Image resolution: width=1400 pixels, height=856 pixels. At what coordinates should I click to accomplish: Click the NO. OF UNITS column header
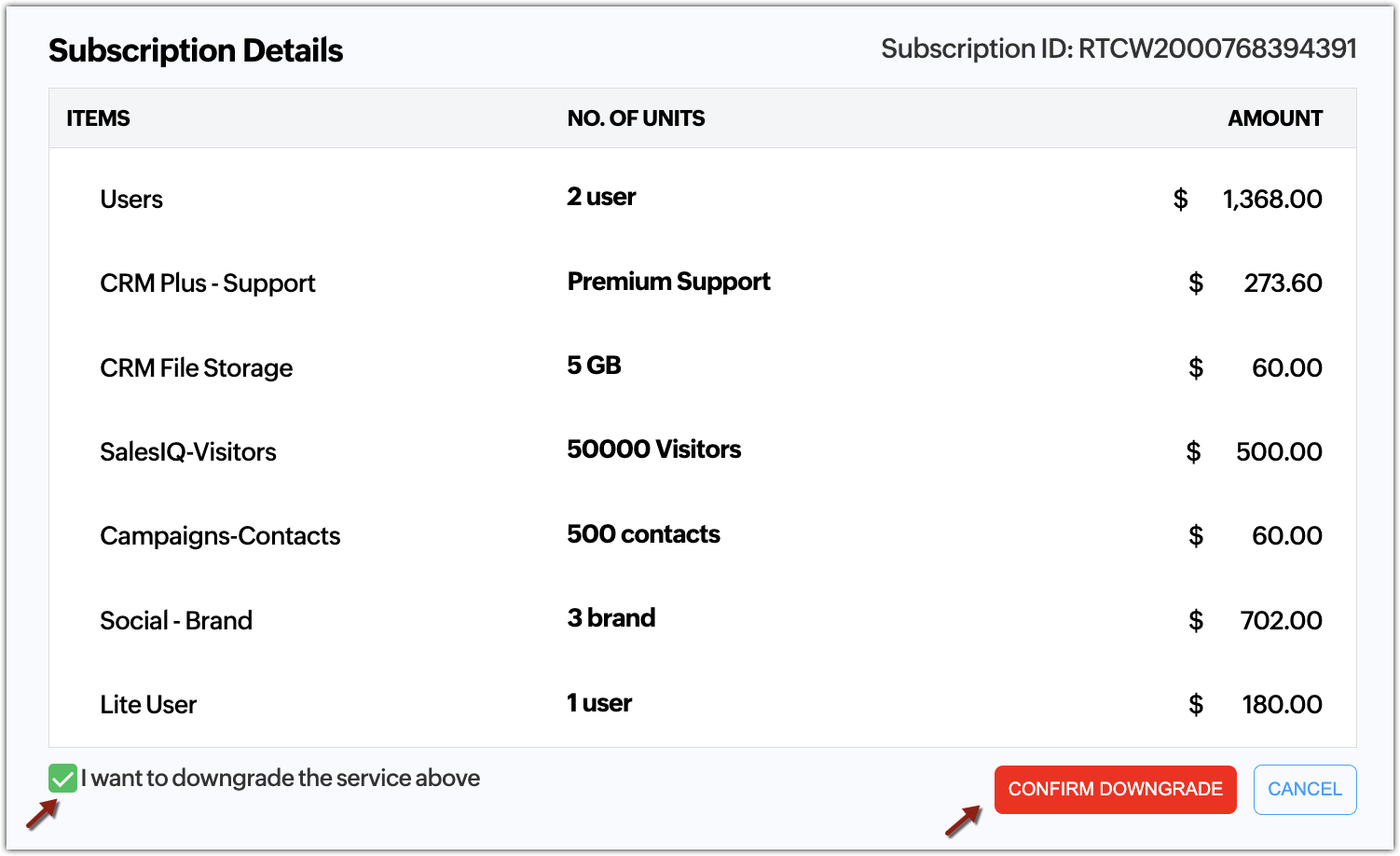point(636,118)
